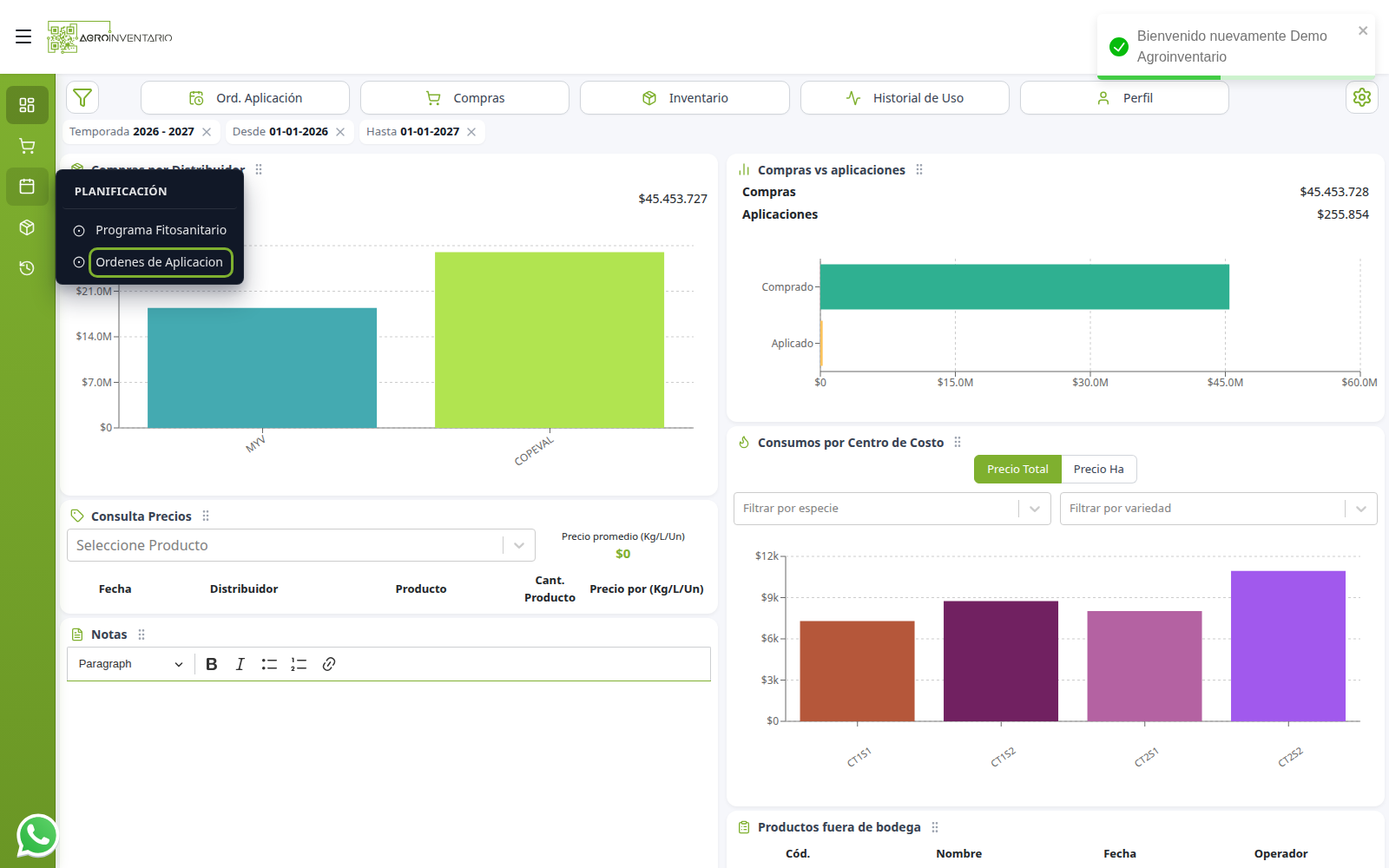The height and width of the screenshot is (868, 1389).
Task: Go to Historial de Uso section
Action: 905,98
